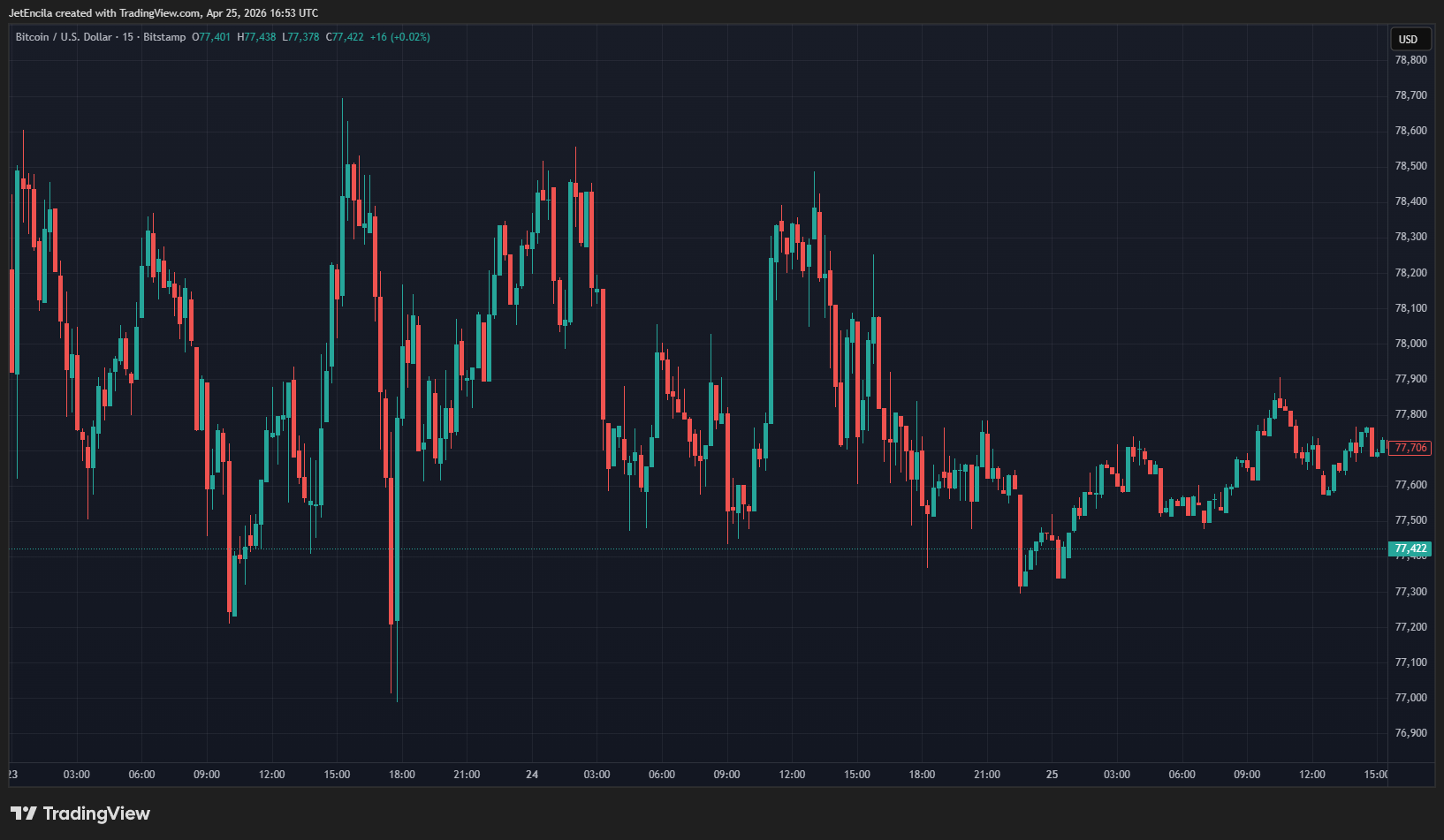Click the +16 (+0.02%) change value
Screen dimensions: 1444x840
[x=400, y=37]
